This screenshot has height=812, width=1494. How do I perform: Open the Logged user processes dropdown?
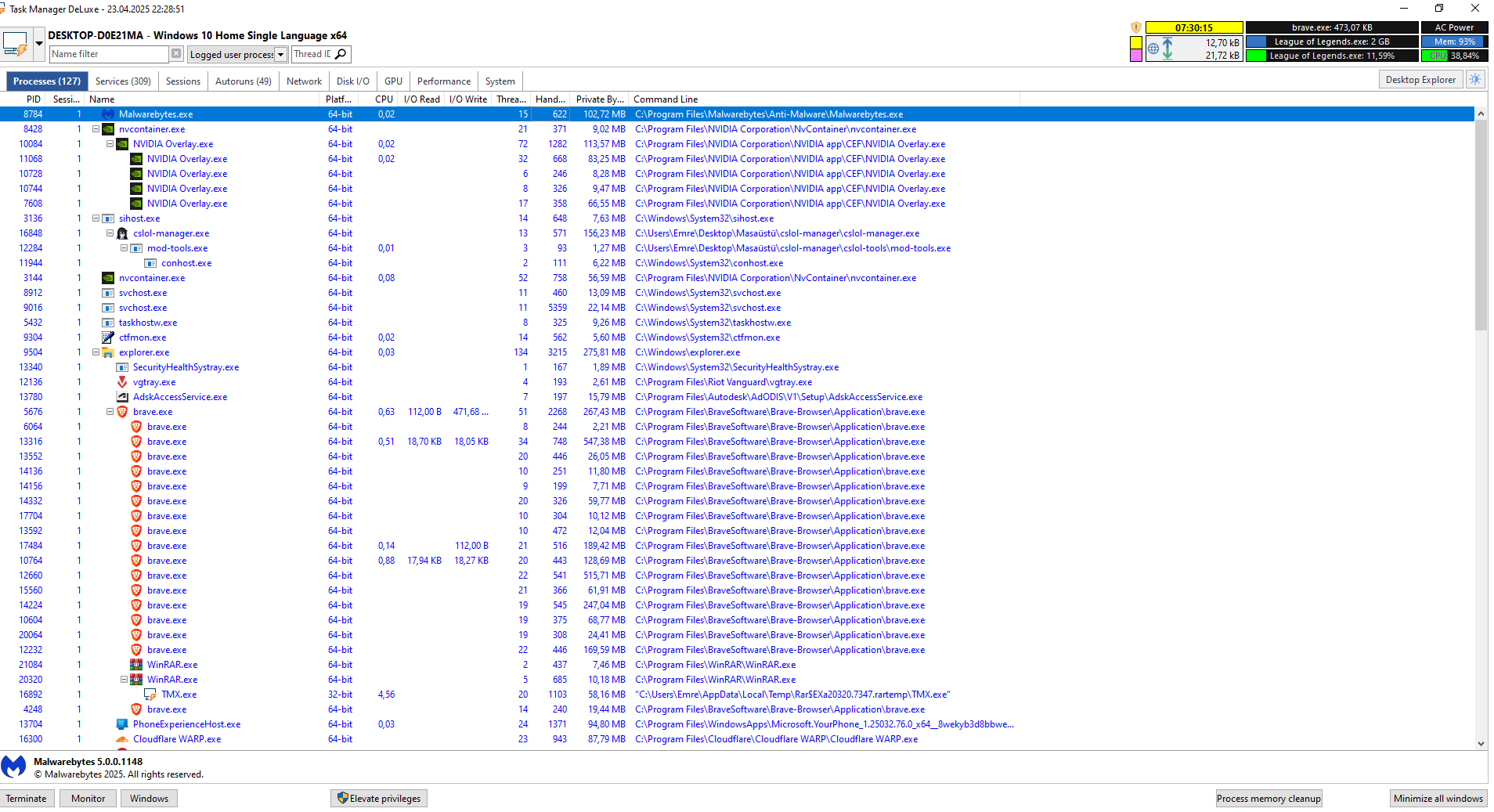(280, 54)
